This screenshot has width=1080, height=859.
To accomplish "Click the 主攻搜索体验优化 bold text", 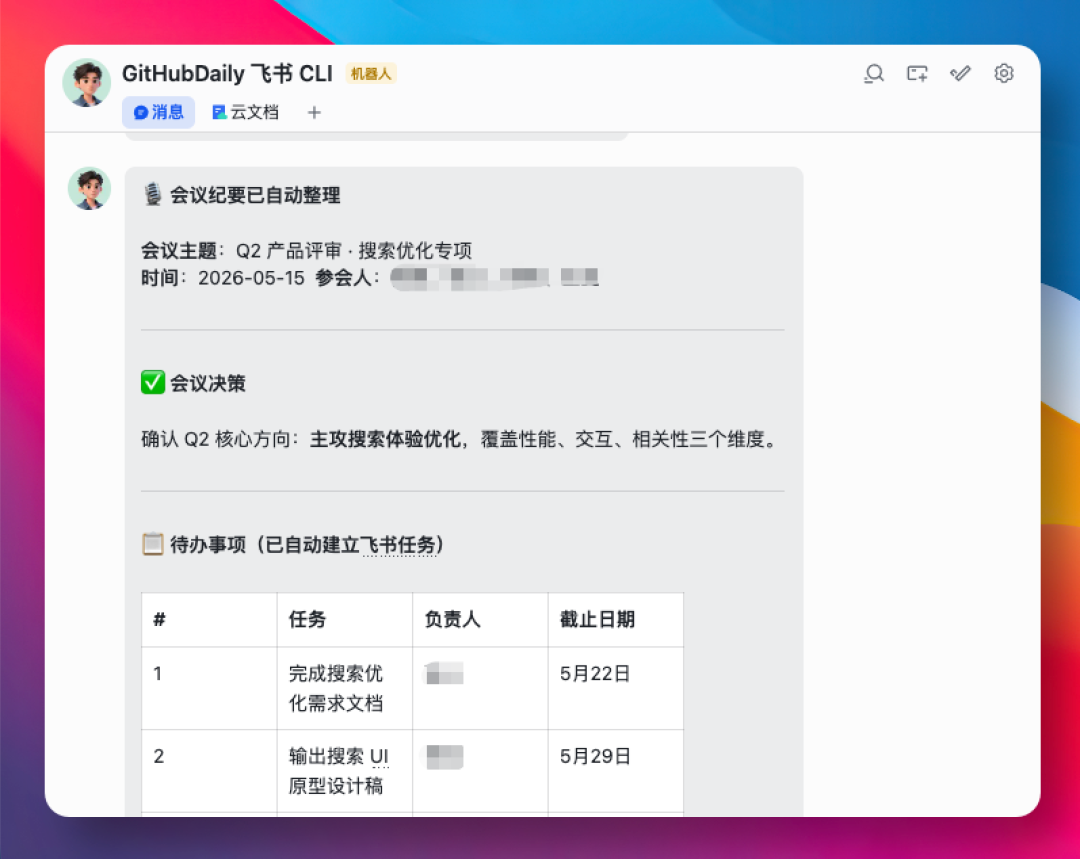I will tap(385, 439).
